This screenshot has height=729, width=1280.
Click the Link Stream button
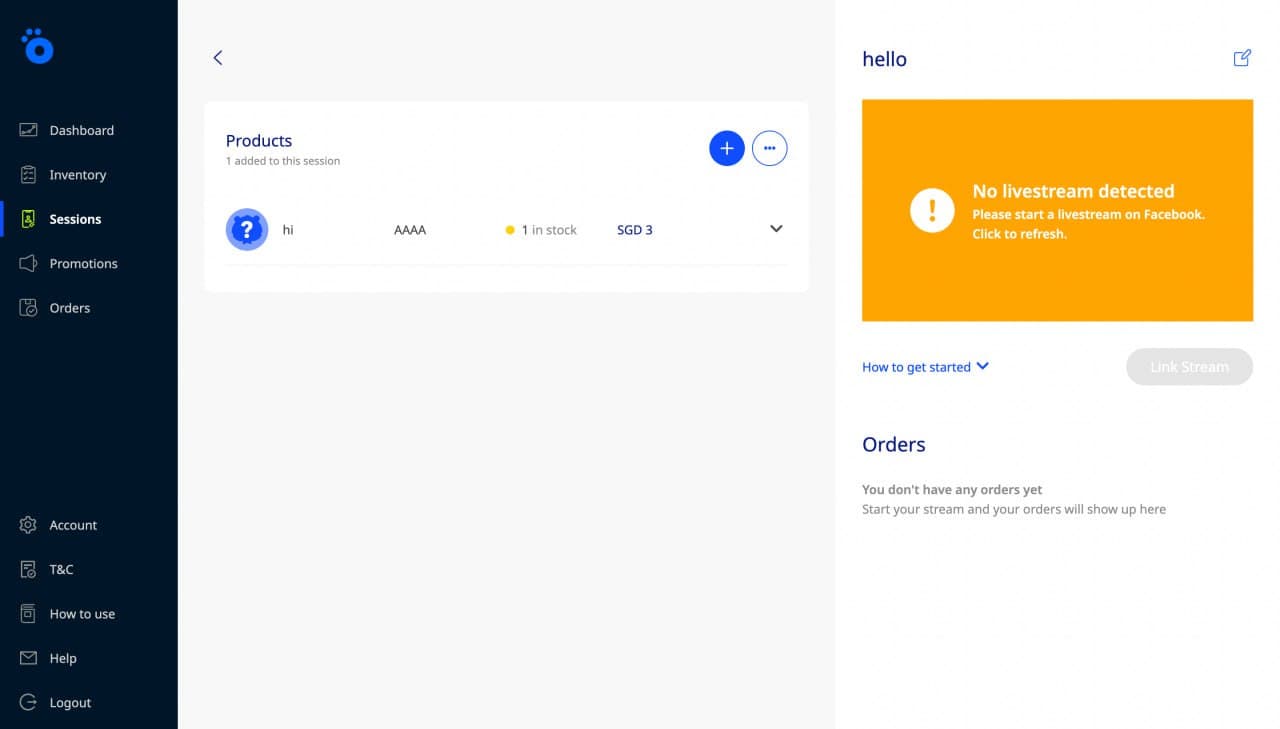pyautogui.click(x=1189, y=367)
